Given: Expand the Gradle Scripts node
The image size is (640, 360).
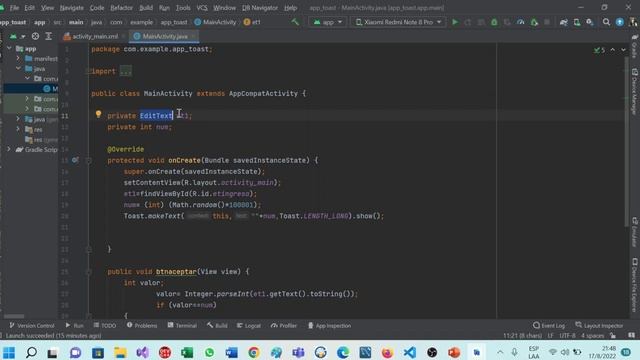Looking at the screenshot, I should pyautogui.click(x=9, y=149).
